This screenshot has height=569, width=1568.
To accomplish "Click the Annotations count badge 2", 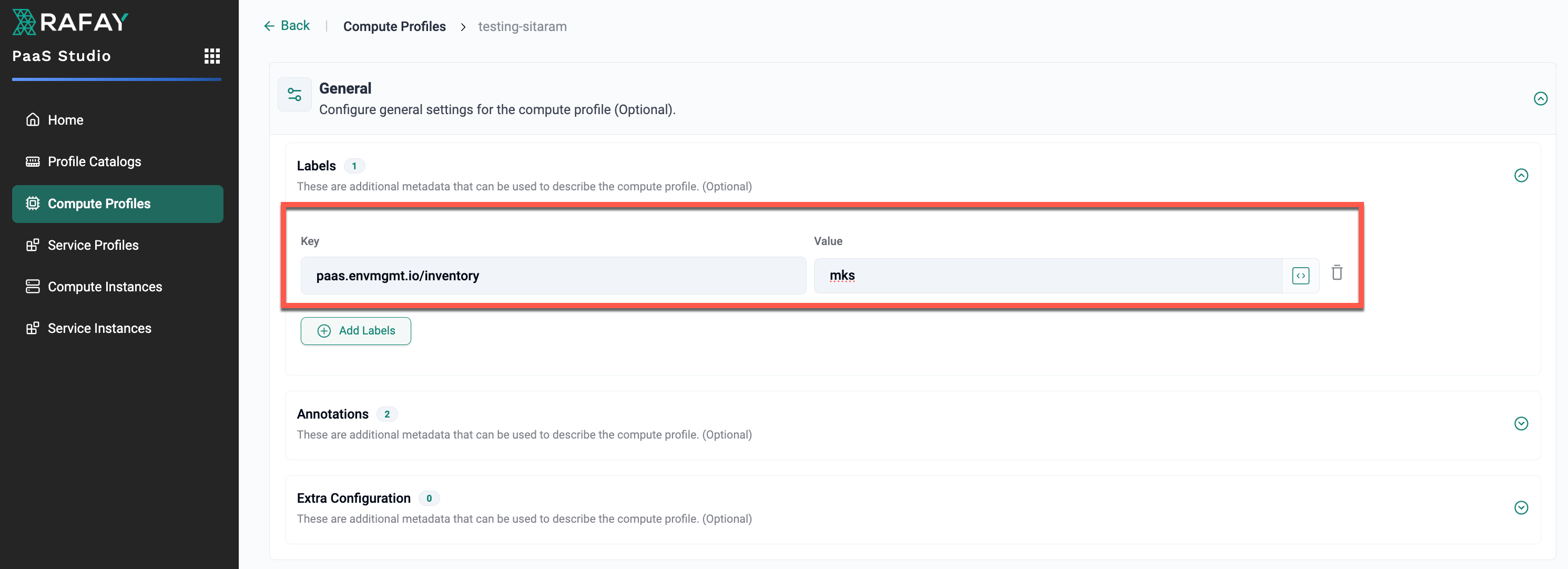I will [386, 414].
